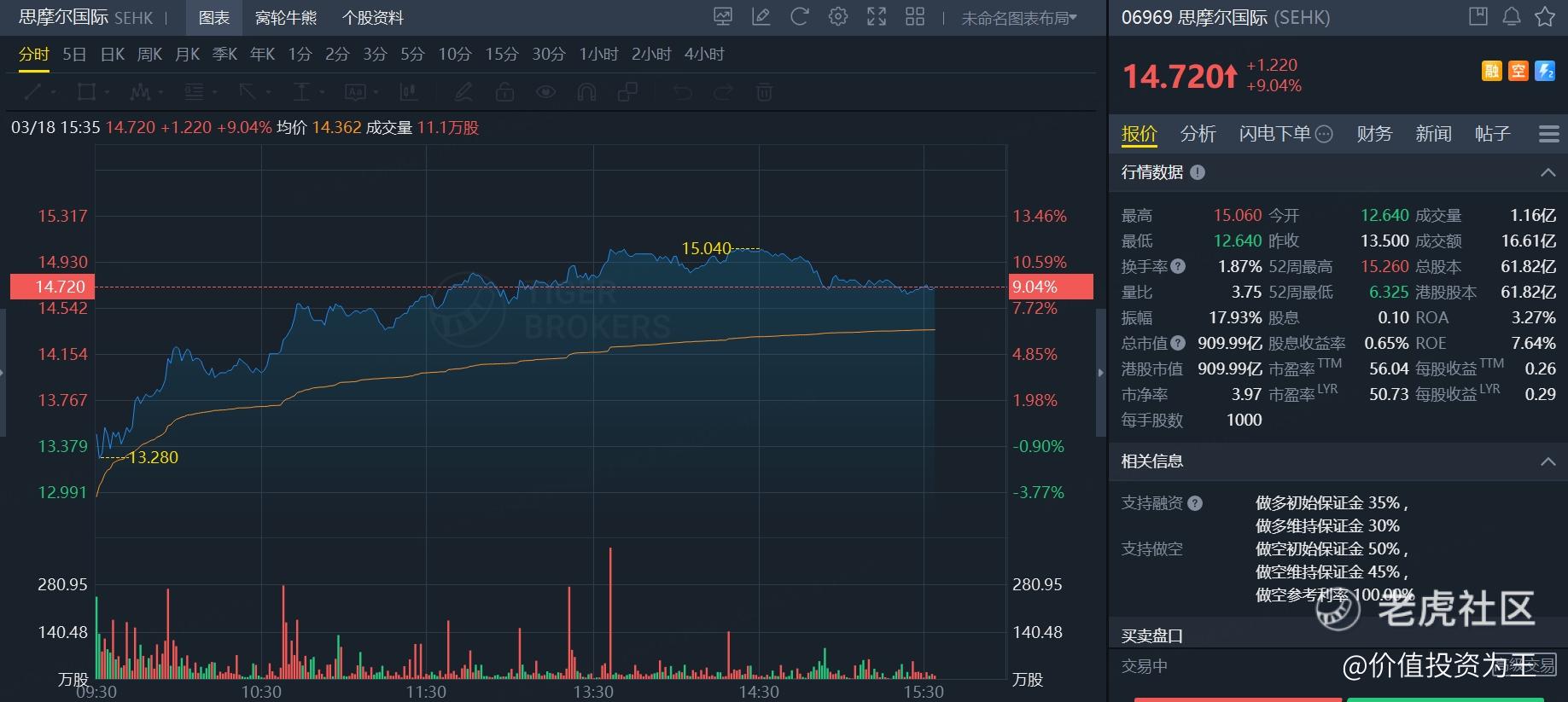
Task: Redo last drawing action
Action: [x=723, y=91]
